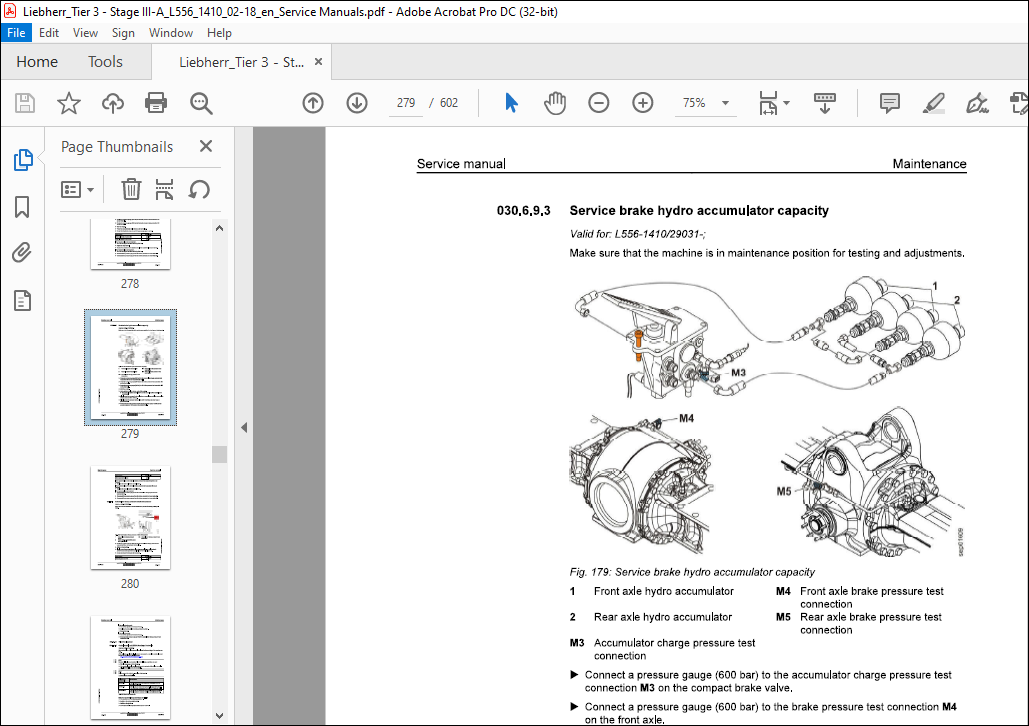
Task: Print the document with the printer icon
Action: point(156,103)
